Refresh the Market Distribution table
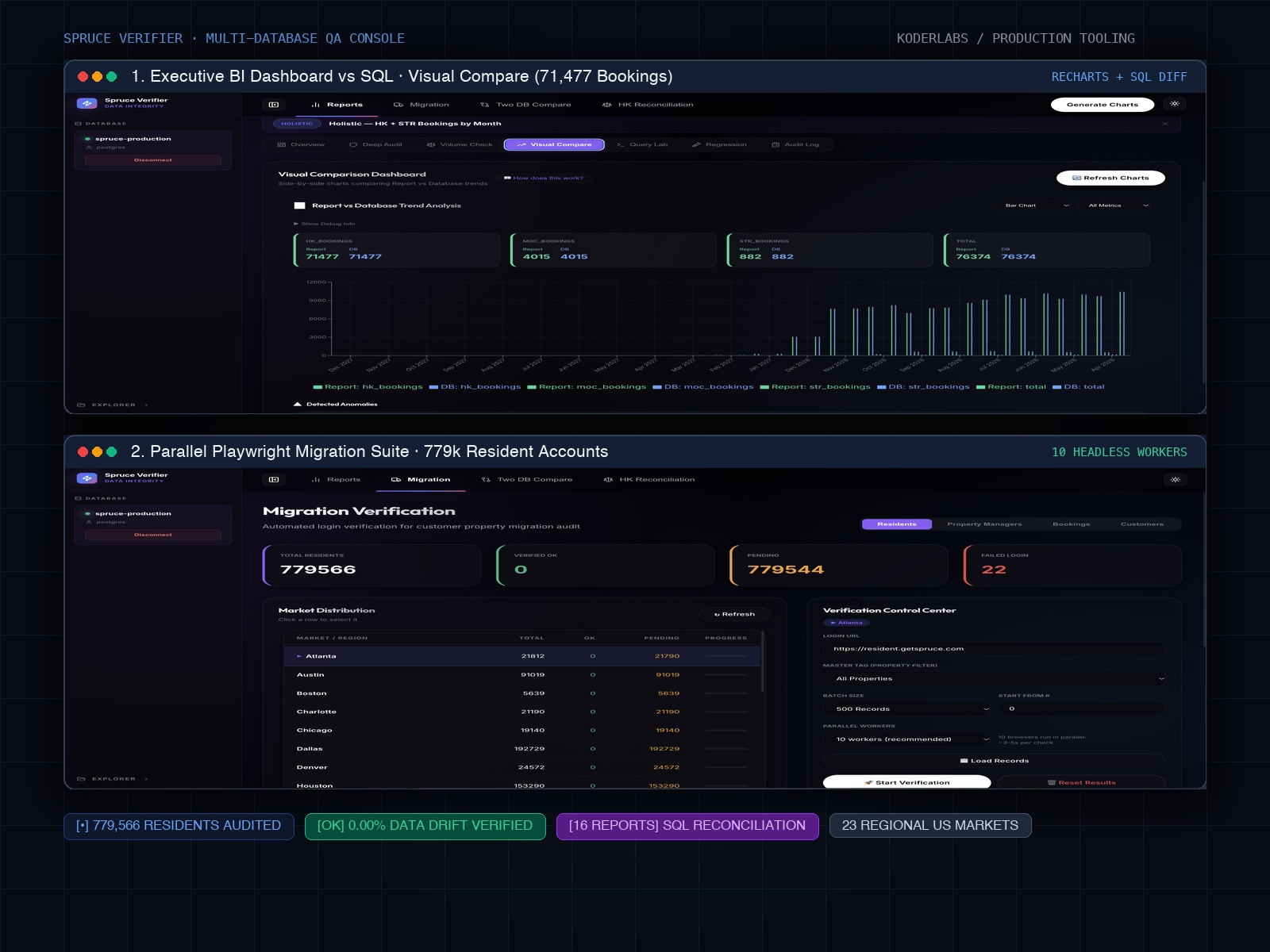The width and height of the screenshot is (1270, 952). 734,614
